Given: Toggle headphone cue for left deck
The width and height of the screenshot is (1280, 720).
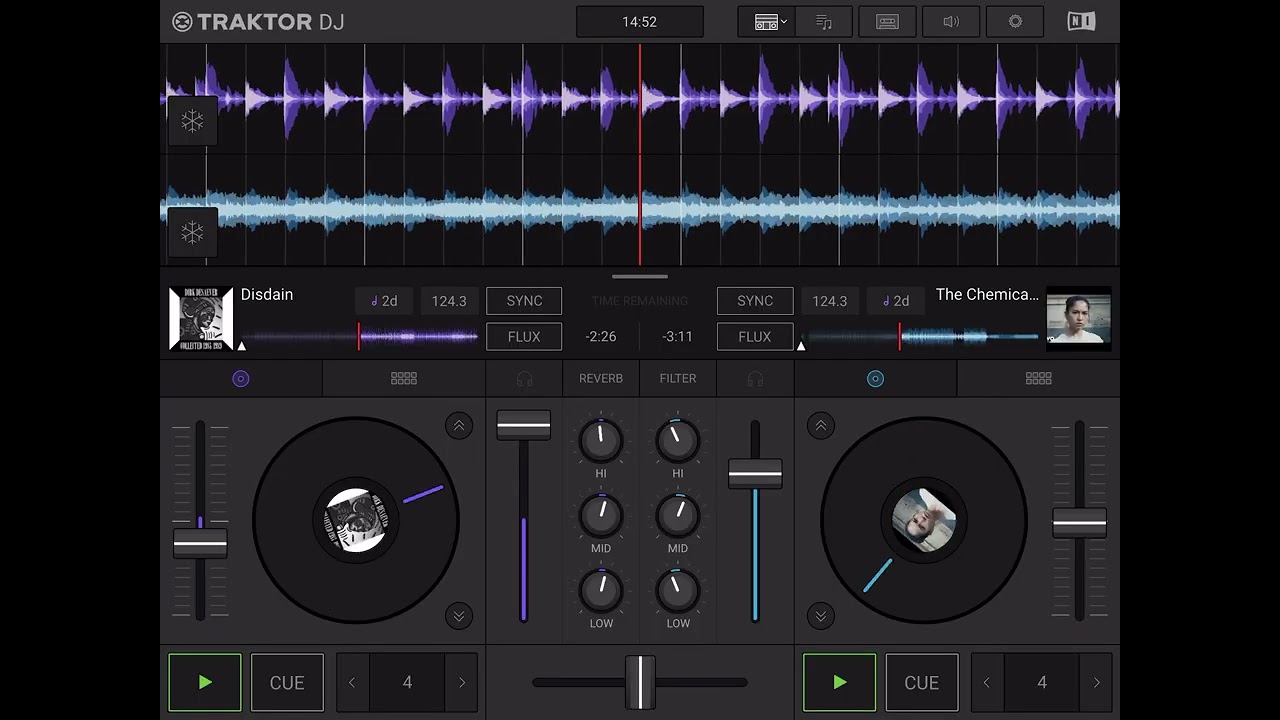Looking at the screenshot, I should tap(524, 379).
